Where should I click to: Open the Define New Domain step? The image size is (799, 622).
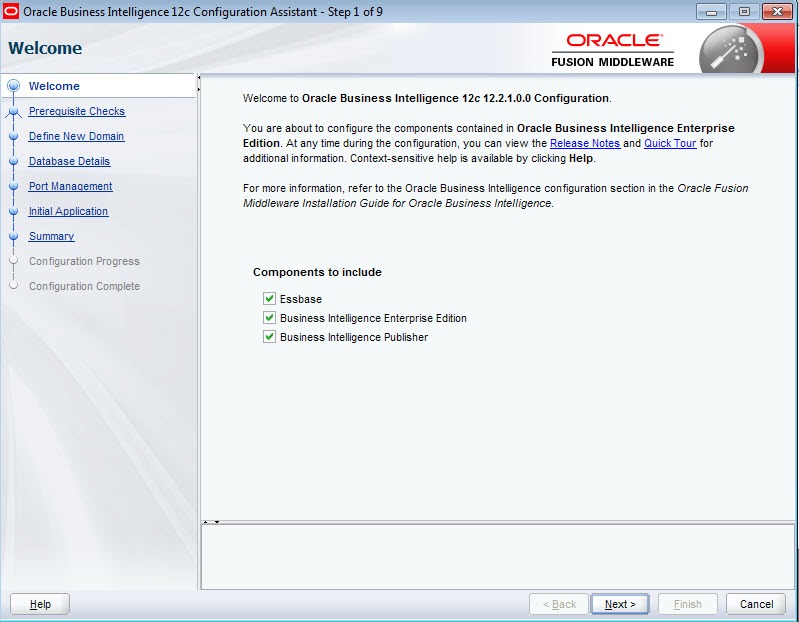(x=76, y=136)
